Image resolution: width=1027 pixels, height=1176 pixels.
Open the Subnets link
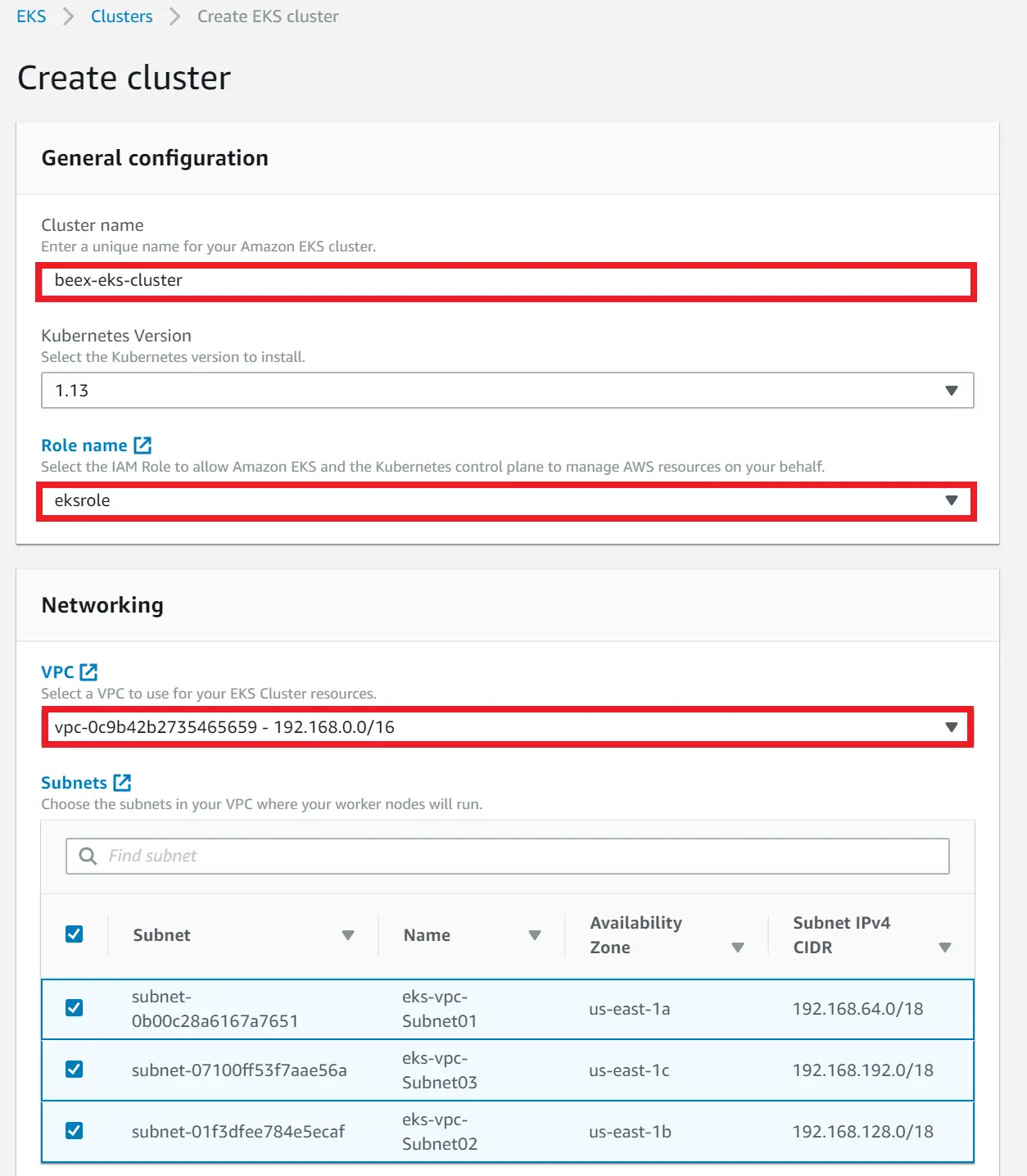74,783
